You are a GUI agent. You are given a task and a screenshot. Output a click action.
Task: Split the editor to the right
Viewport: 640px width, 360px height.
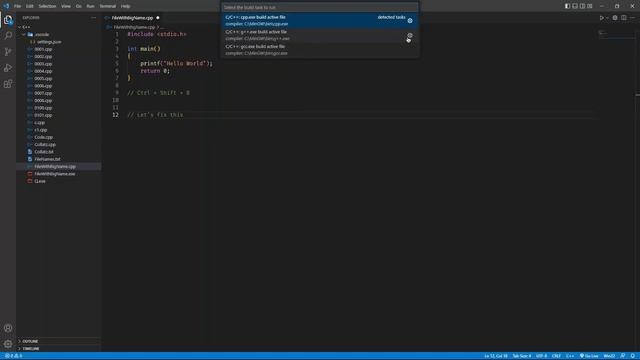(x=624, y=18)
